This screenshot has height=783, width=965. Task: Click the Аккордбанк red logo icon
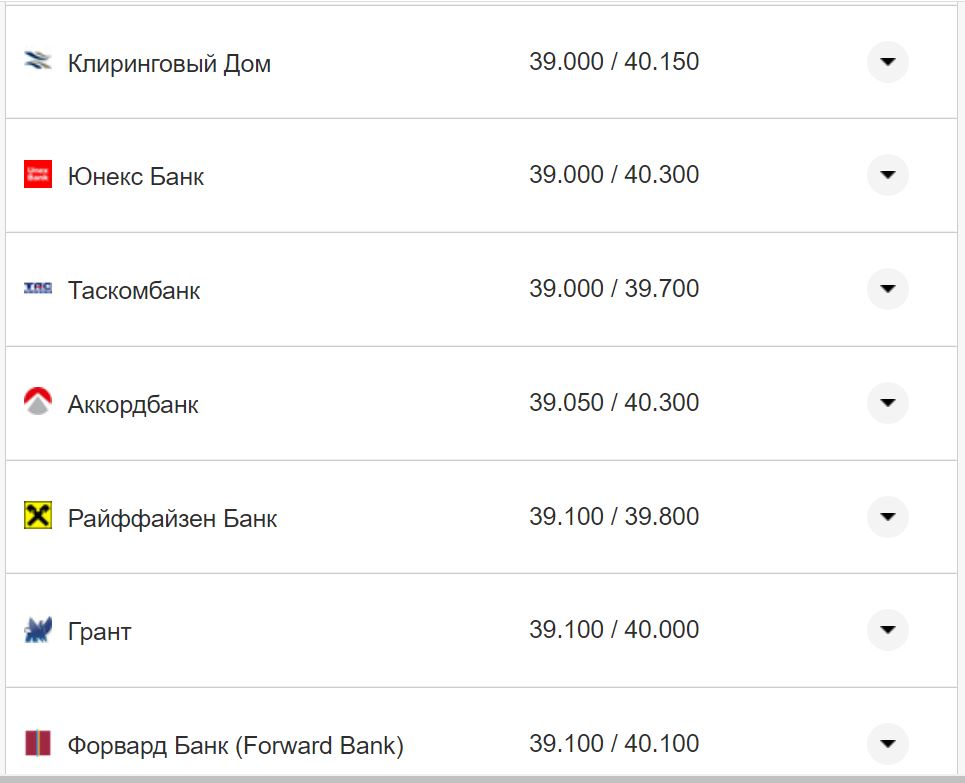pyautogui.click(x=37, y=402)
